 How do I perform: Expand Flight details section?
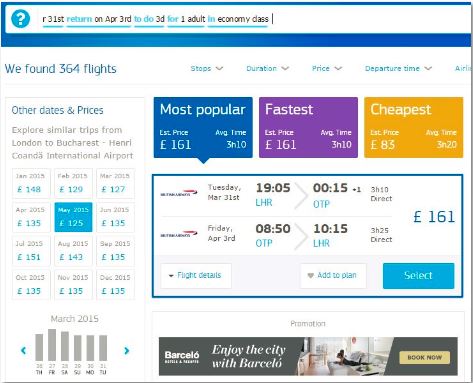[196, 275]
